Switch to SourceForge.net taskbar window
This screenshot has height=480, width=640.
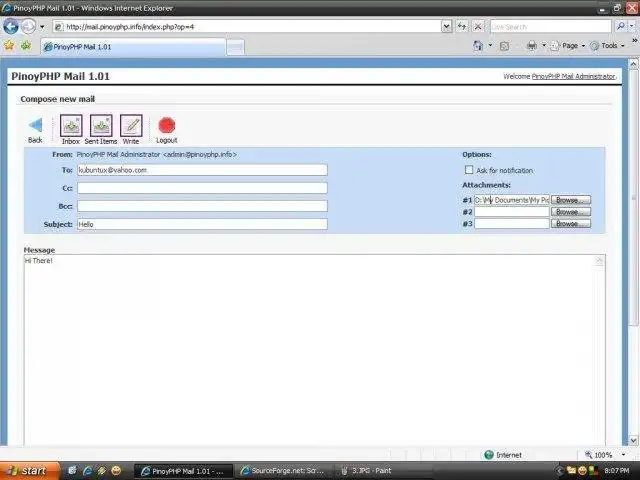click(284, 471)
